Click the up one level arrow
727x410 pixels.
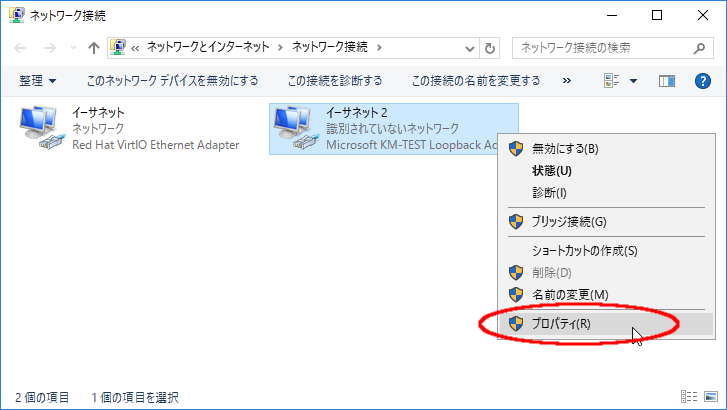pos(93,47)
